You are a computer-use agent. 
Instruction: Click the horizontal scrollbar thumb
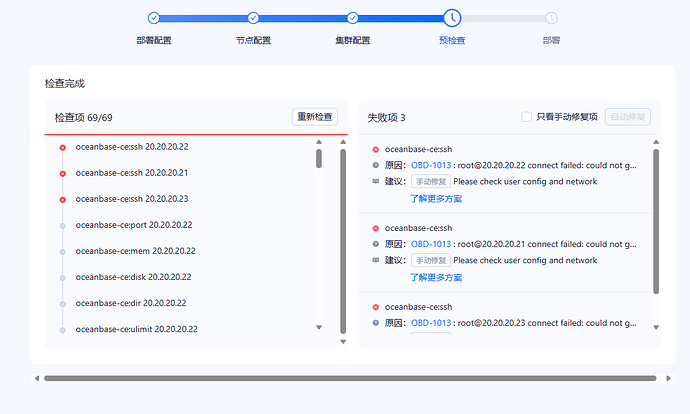[x=350, y=378]
